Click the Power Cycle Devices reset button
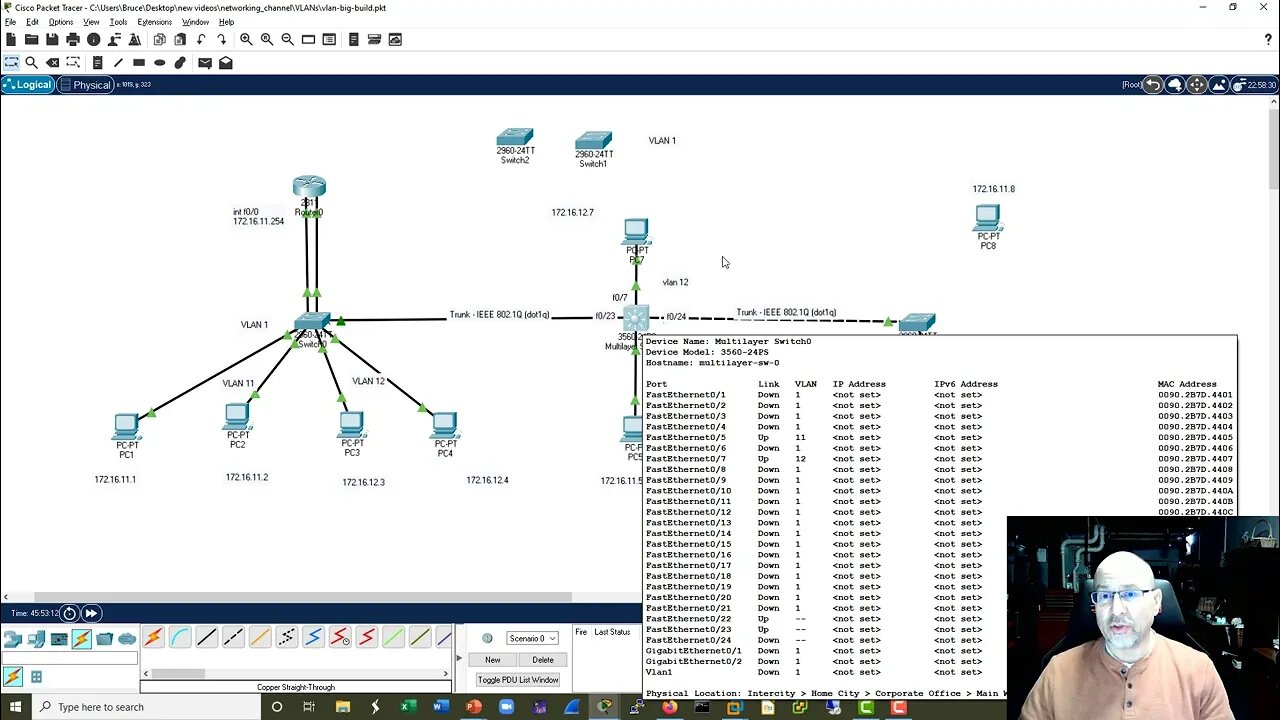1280x720 pixels. click(x=70, y=613)
